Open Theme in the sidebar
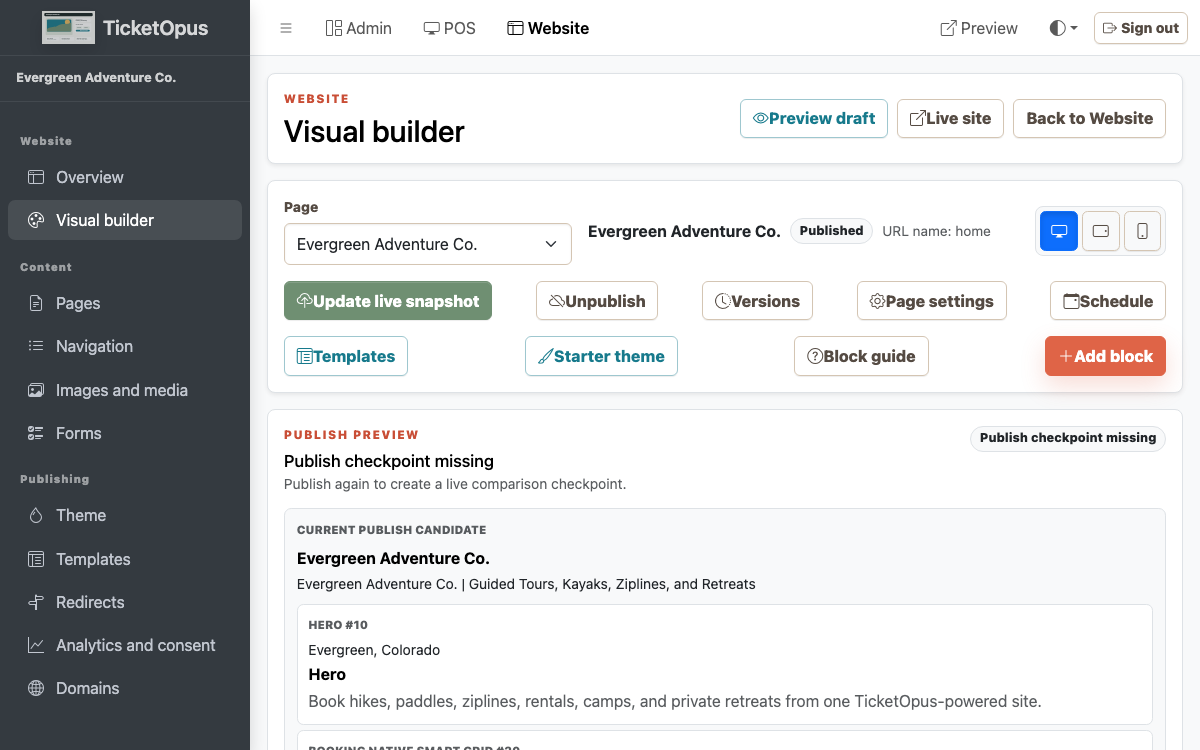 pos(125,515)
